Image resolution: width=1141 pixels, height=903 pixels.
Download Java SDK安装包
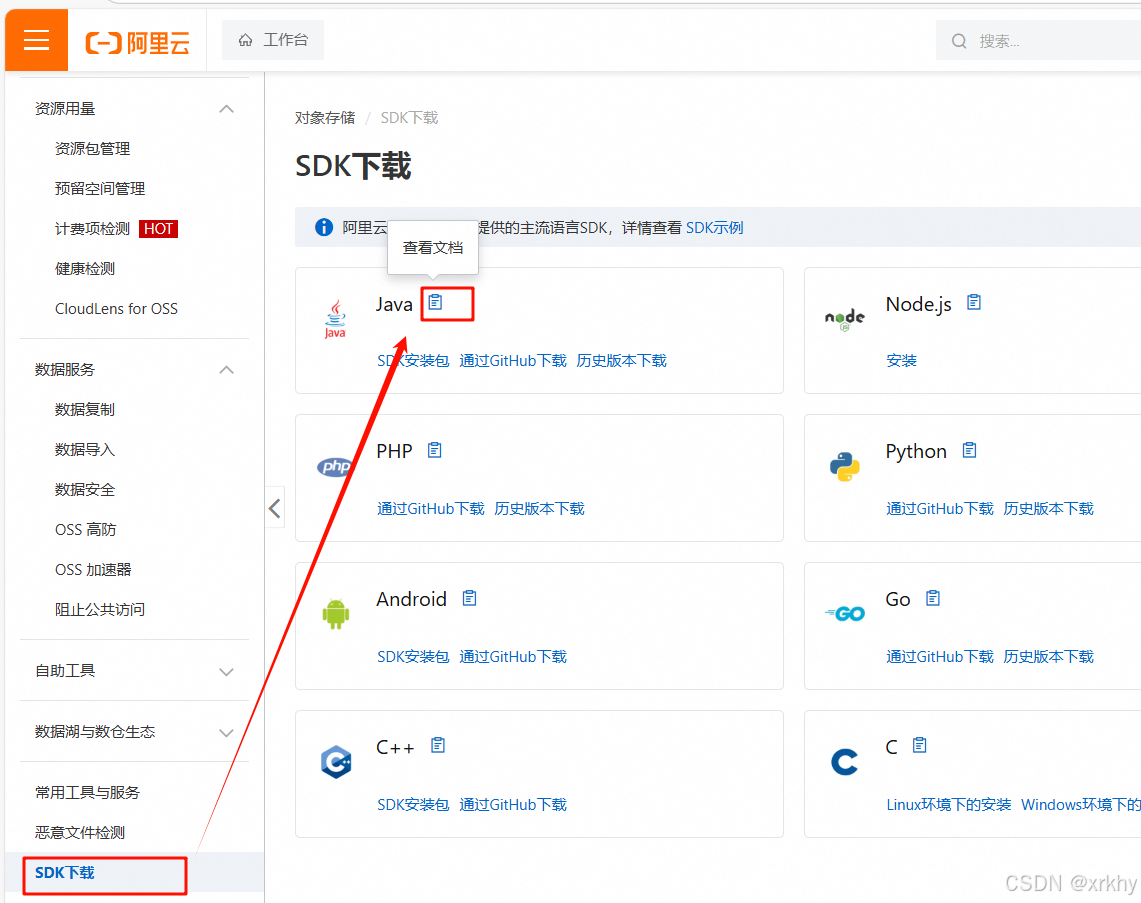pyautogui.click(x=413, y=361)
